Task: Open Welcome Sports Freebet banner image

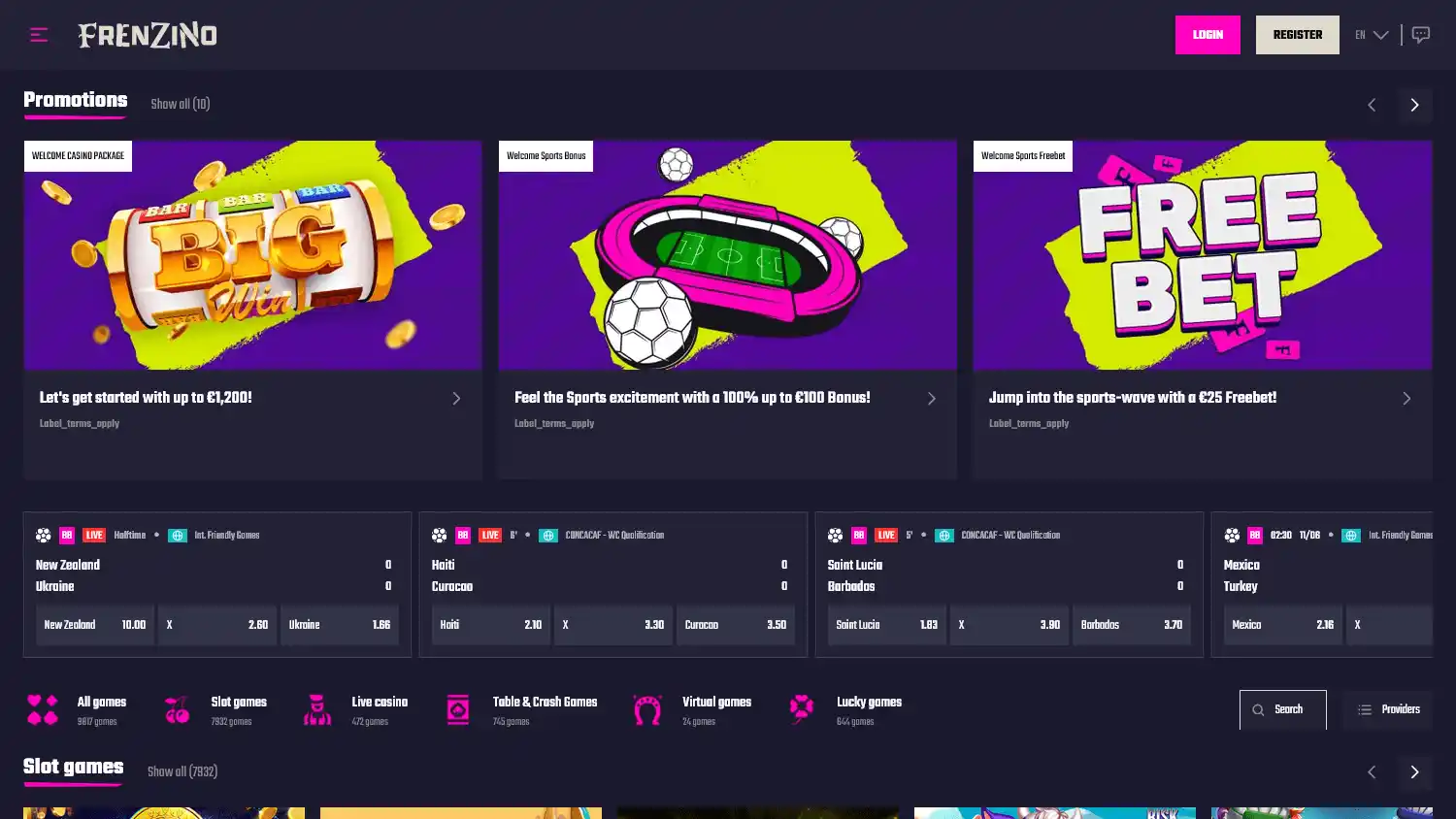Action: (x=1203, y=255)
